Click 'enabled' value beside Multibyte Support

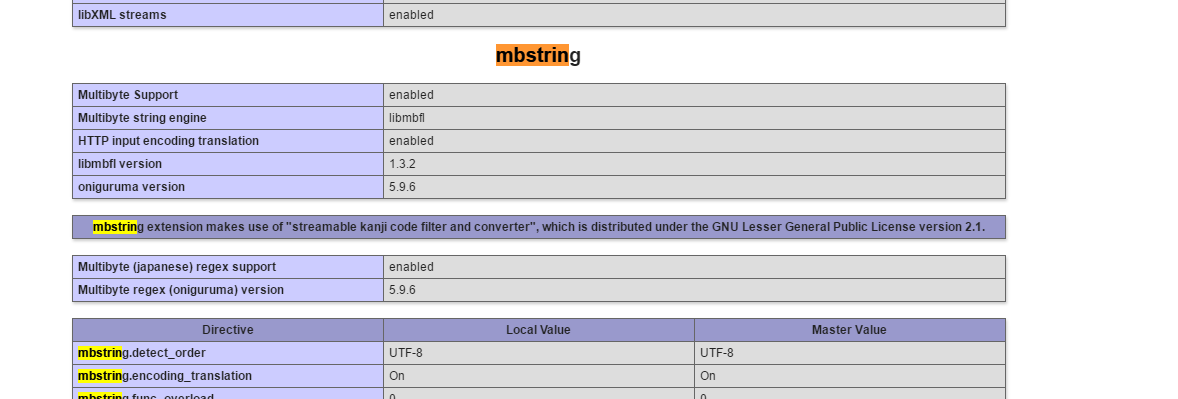(x=411, y=95)
